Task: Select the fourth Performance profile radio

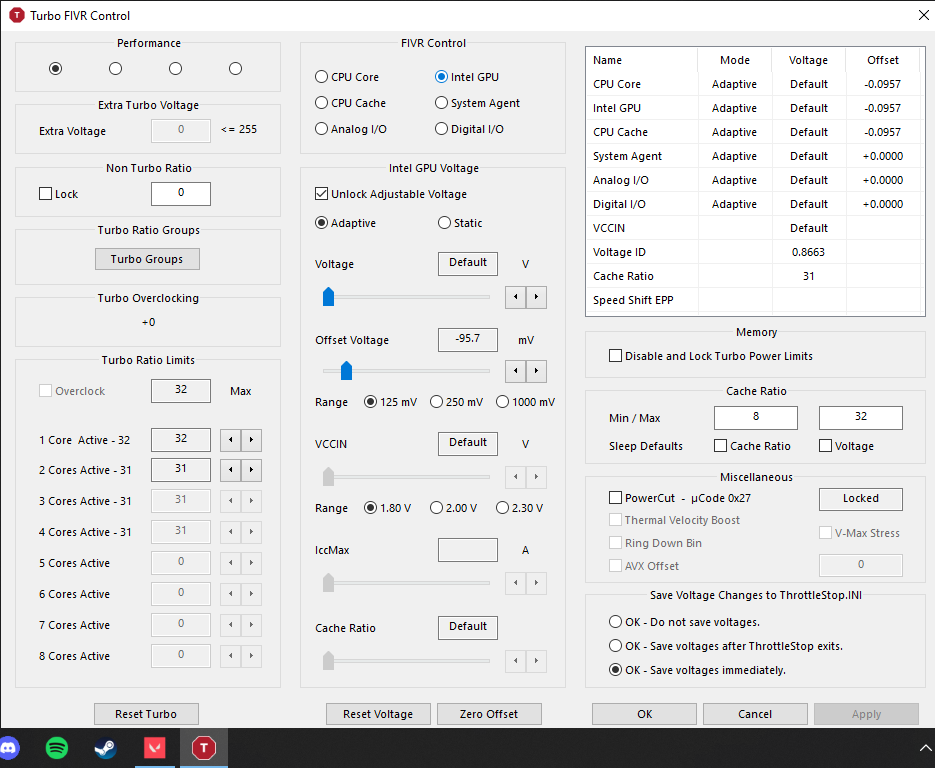Action: pyautogui.click(x=236, y=69)
